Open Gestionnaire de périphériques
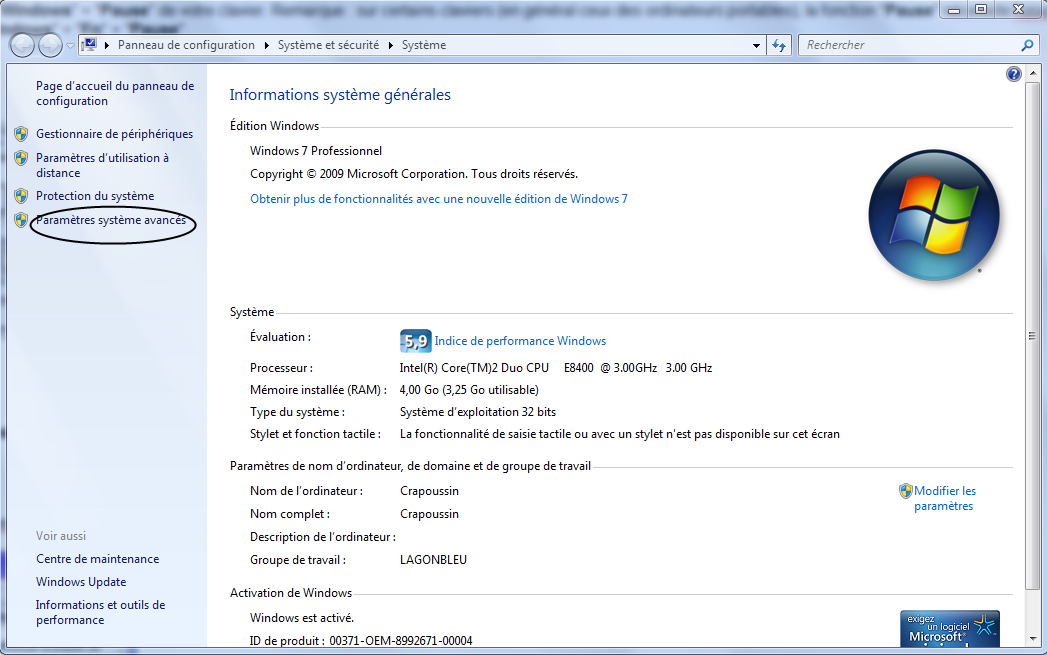The image size is (1047, 655). 114,134
